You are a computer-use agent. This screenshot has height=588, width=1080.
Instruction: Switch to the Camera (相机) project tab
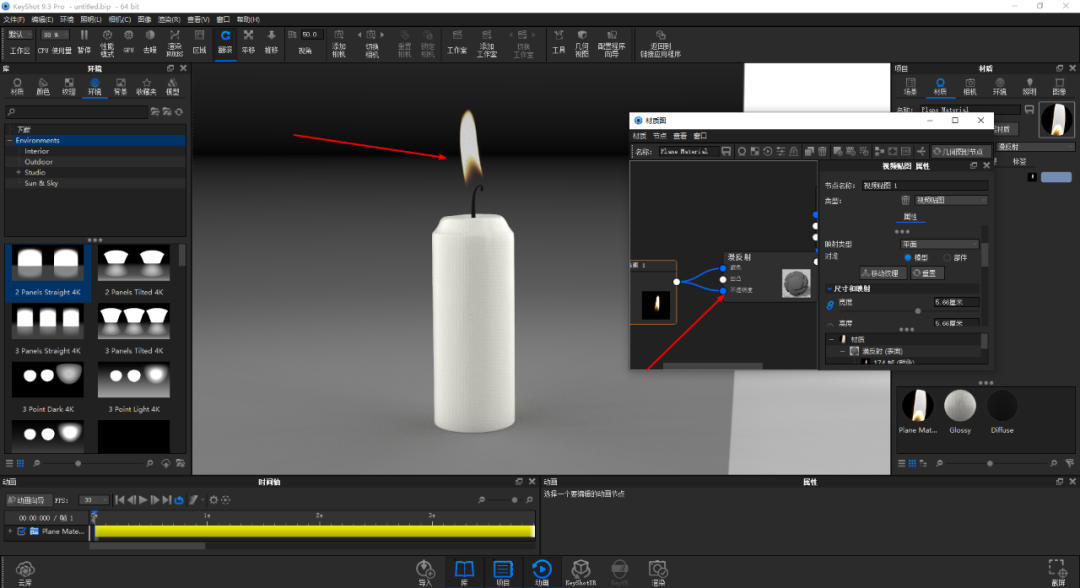coord(970,86)
